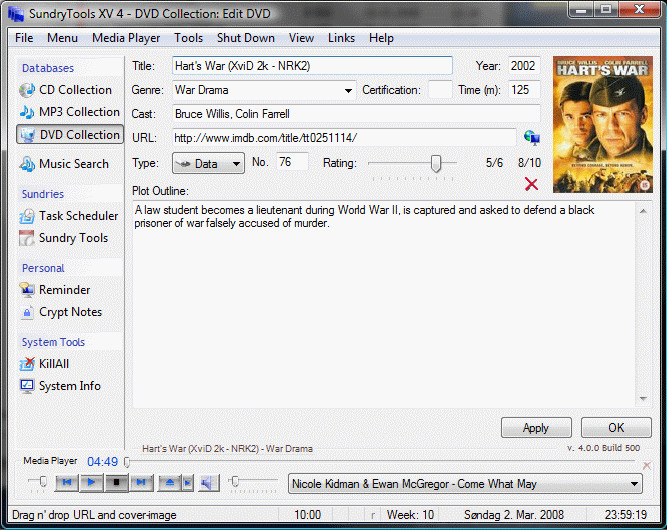Click the OK button
The width and height of the screenshot is (667, 530).
(x=616, y=427)
